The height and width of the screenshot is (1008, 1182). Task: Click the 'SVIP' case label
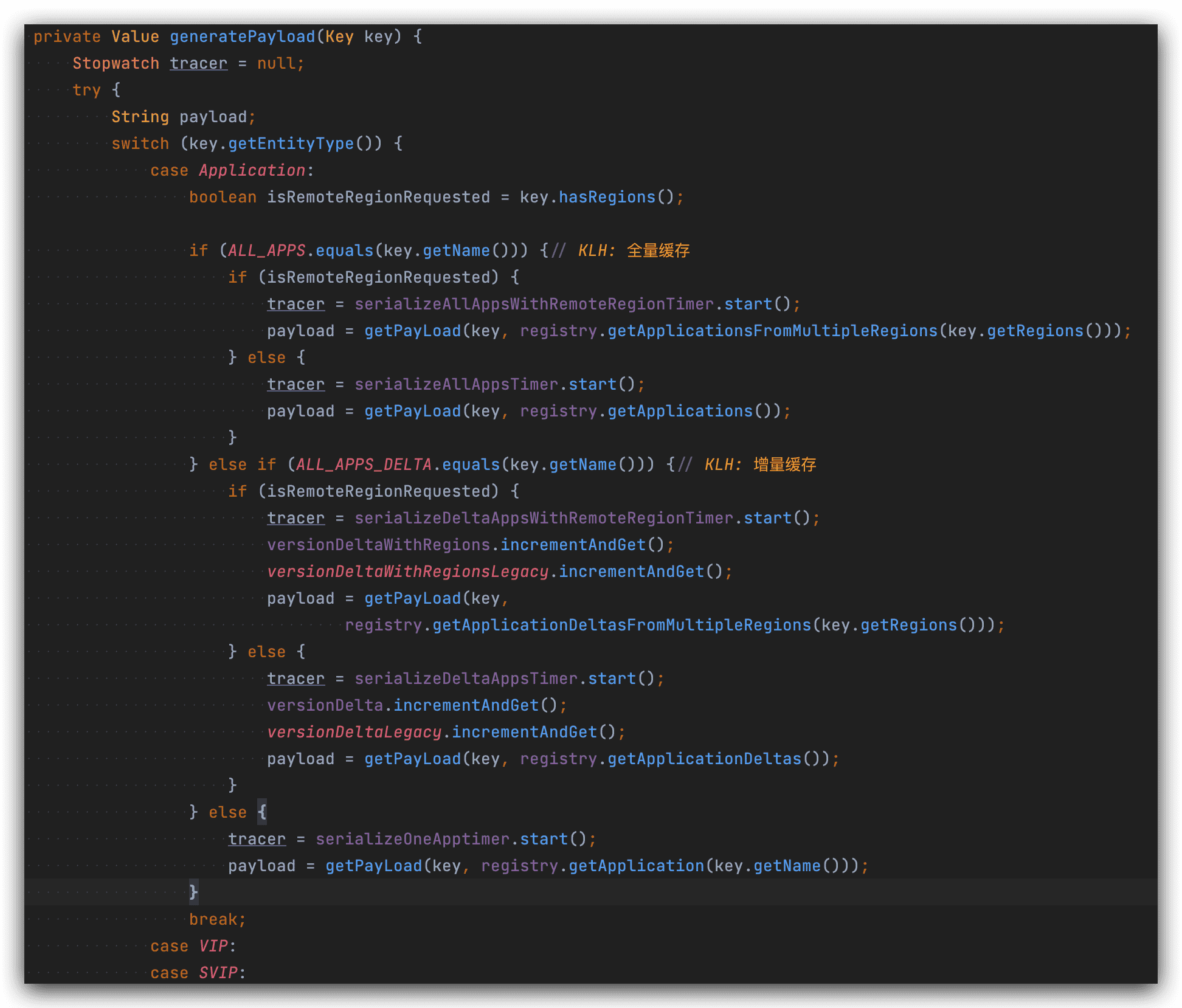pyautogui.click(x=218, y=973)
